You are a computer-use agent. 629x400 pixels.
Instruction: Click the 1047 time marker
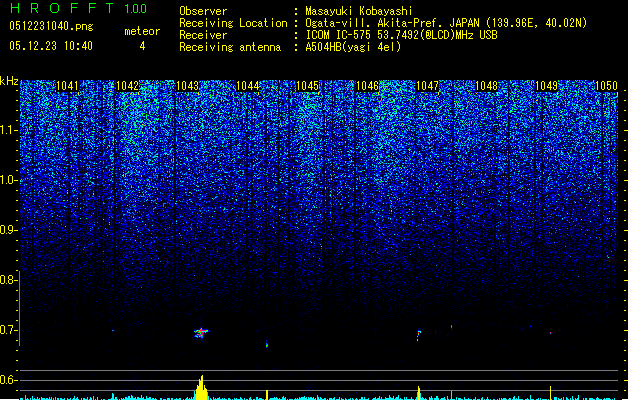(x=427, y=86)
